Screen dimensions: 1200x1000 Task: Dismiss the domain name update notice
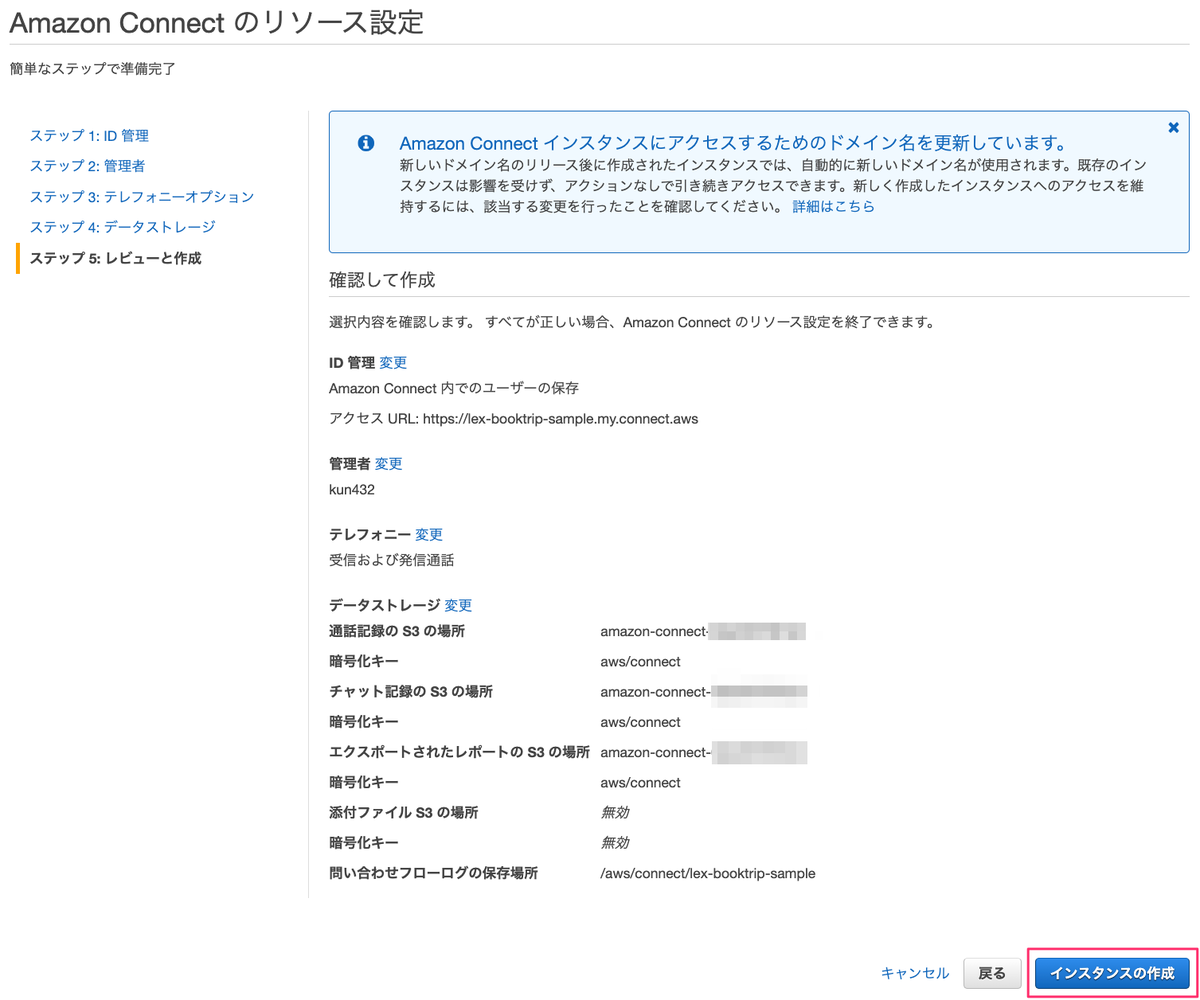point(1173,127)
